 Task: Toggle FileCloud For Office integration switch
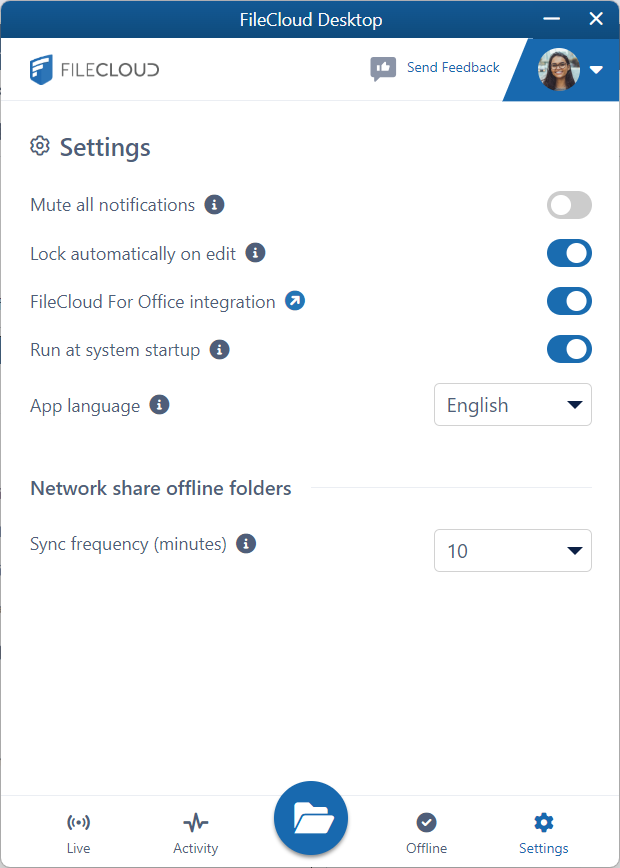click(569, 301)
